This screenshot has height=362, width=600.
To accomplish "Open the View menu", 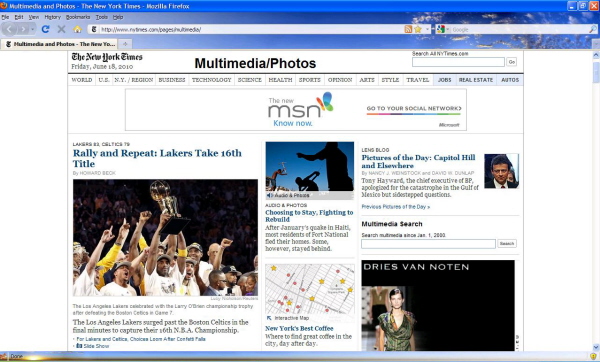I will pyautogui.click(x=34, y=17).
